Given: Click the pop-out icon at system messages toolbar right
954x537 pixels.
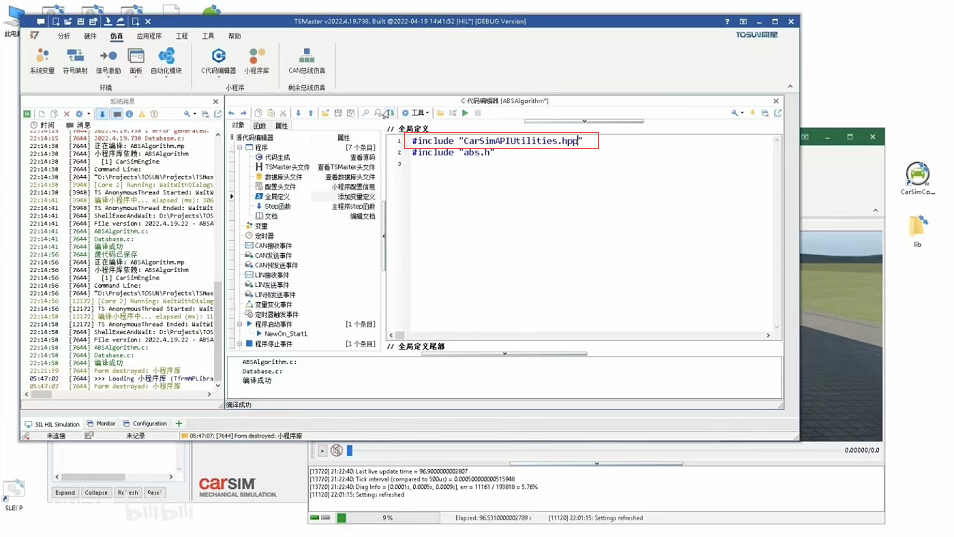Looking at the screenshot, I should [x=218, y=114].
